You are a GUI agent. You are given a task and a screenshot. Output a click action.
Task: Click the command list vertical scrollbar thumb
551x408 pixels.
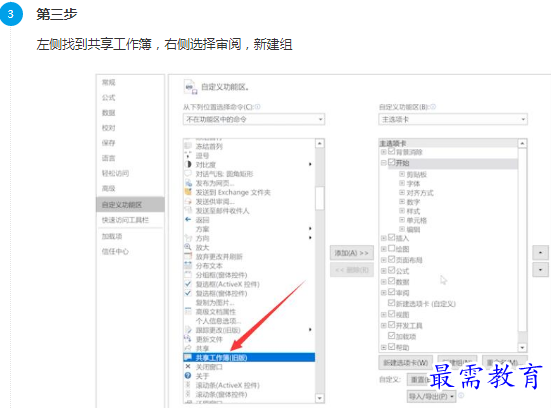[x=319, y=198]
